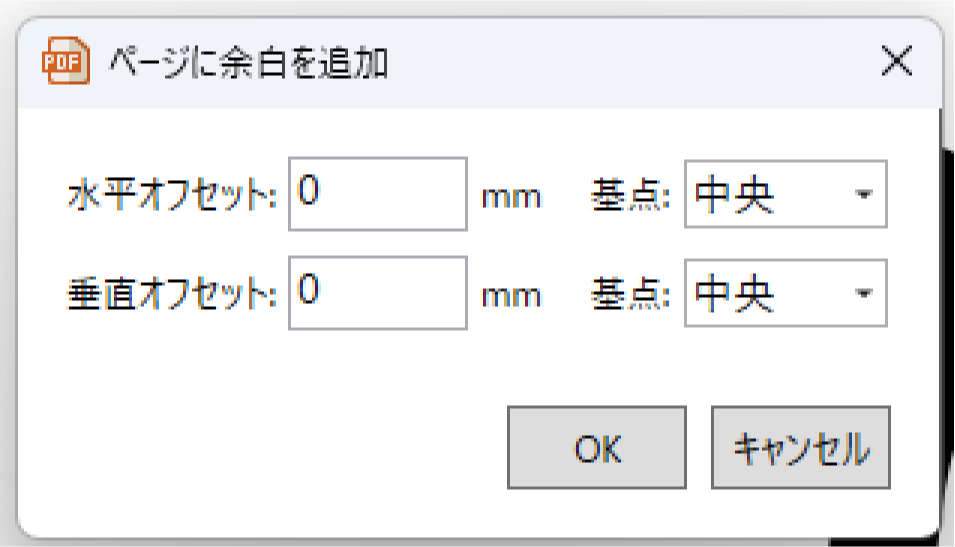Click the 水平オフセット label
Image resolution: width=955 pixels, height=547 pixels.
pos(172,196)
